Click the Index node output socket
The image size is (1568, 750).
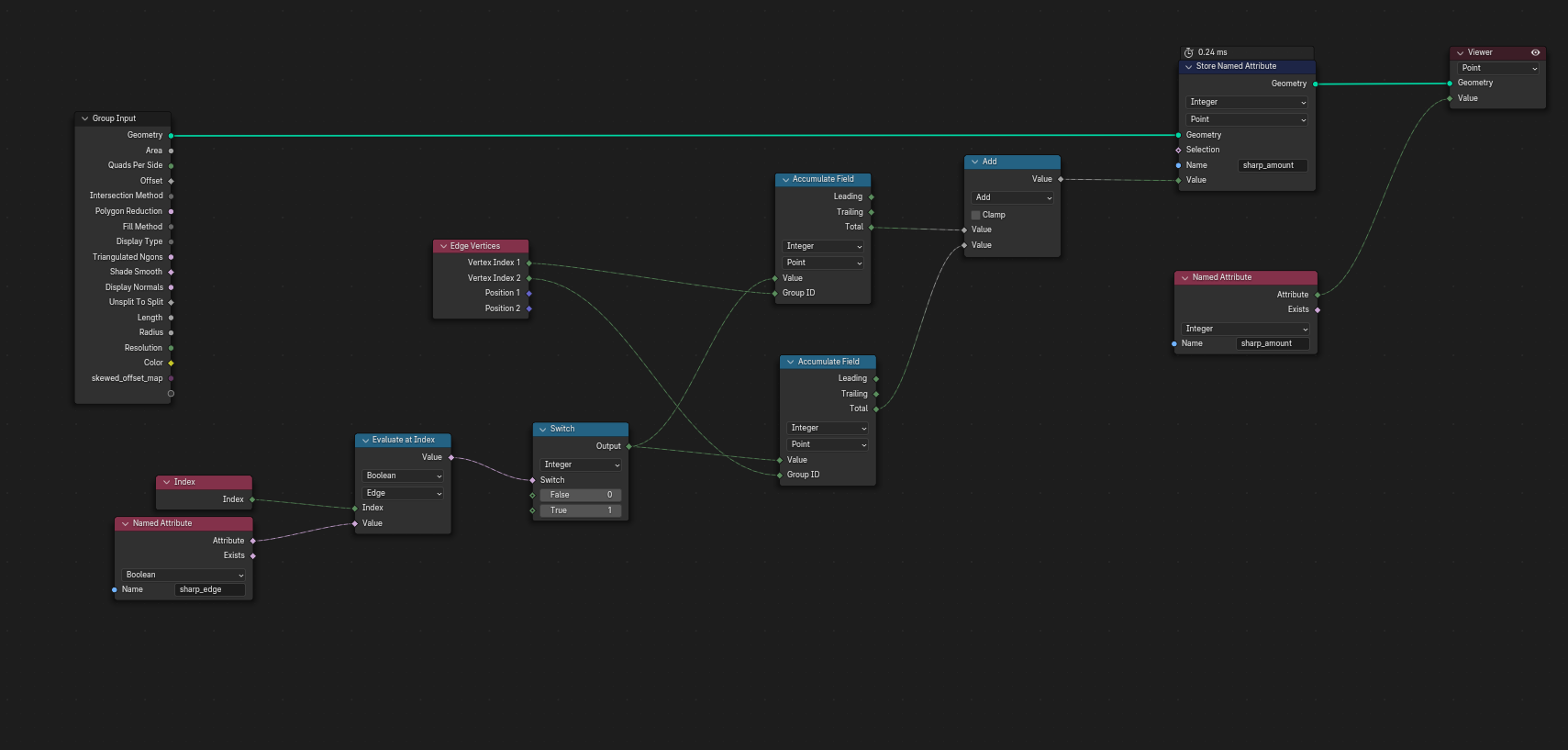(252, 499)
